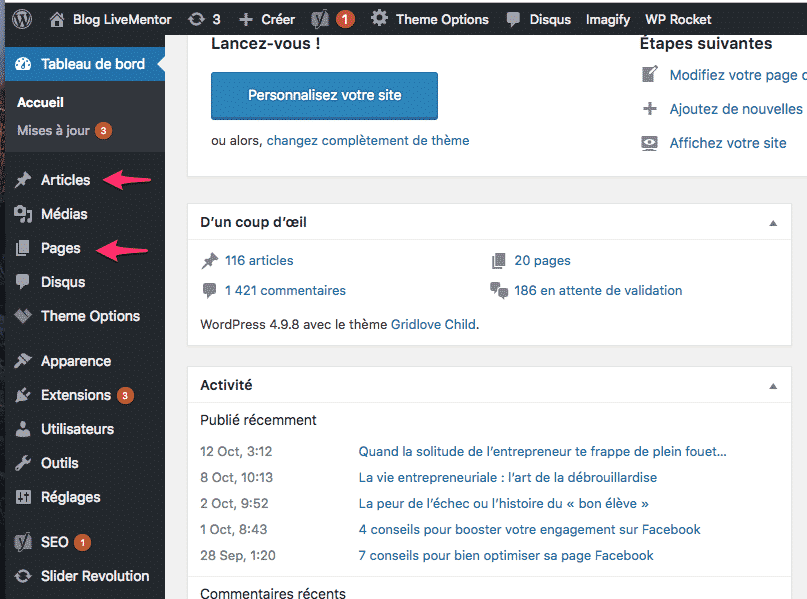Click the Outils wrench icon
Viewport: 807px width, 599px height.
[23, 463]
